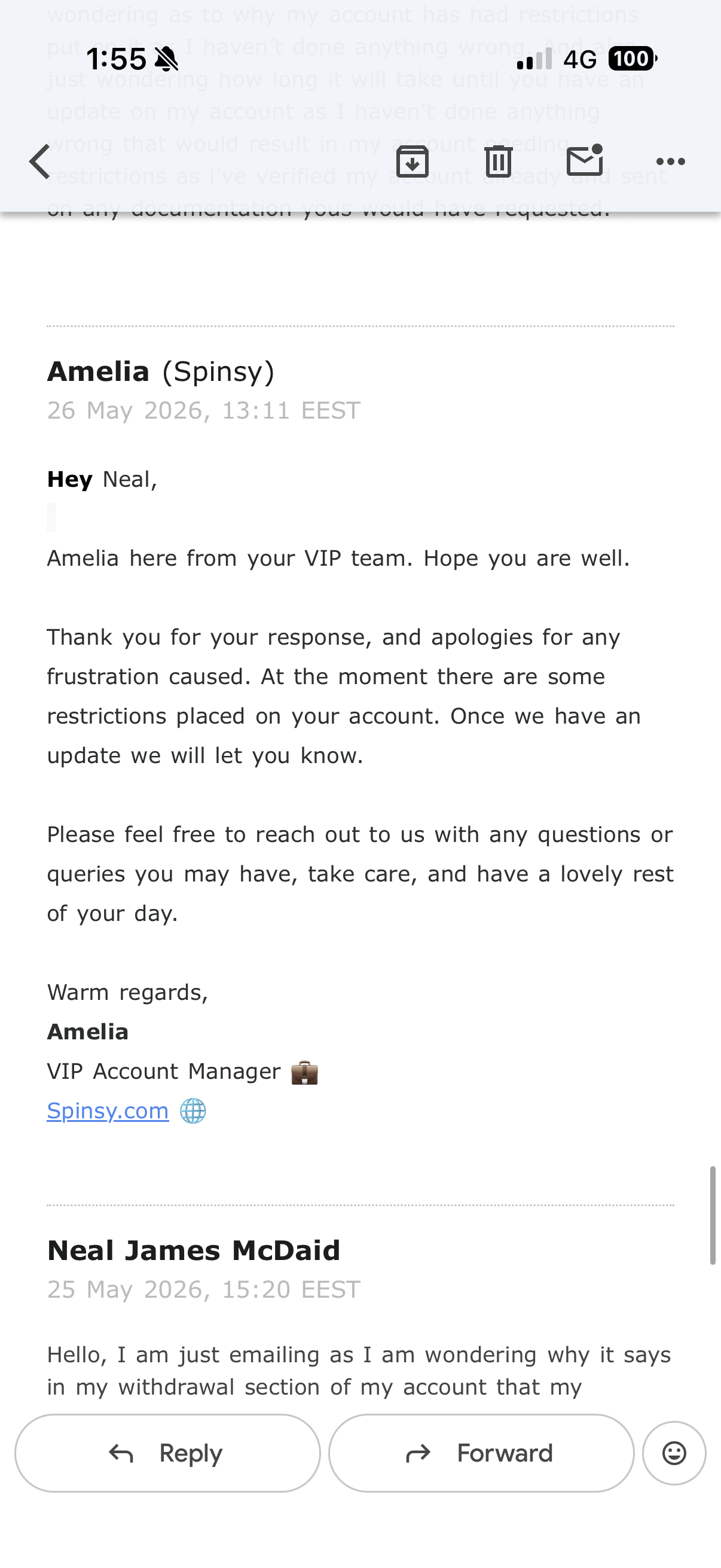Mark email as unread envelope icon

[585, 161]
